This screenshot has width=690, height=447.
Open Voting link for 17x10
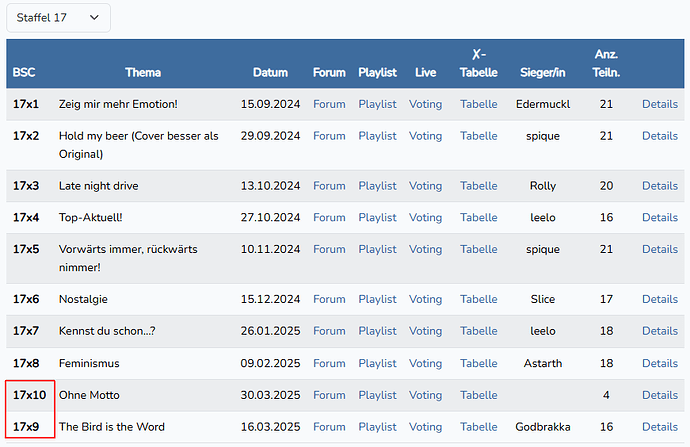425,396
